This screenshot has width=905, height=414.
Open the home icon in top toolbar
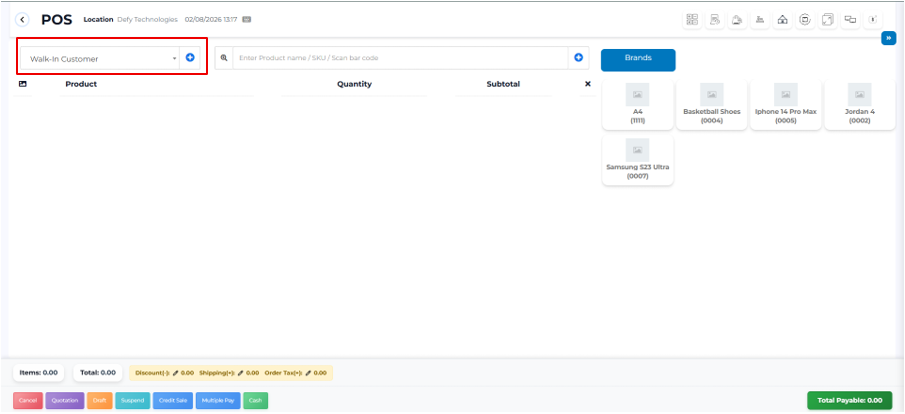click(x=782, y=19)
